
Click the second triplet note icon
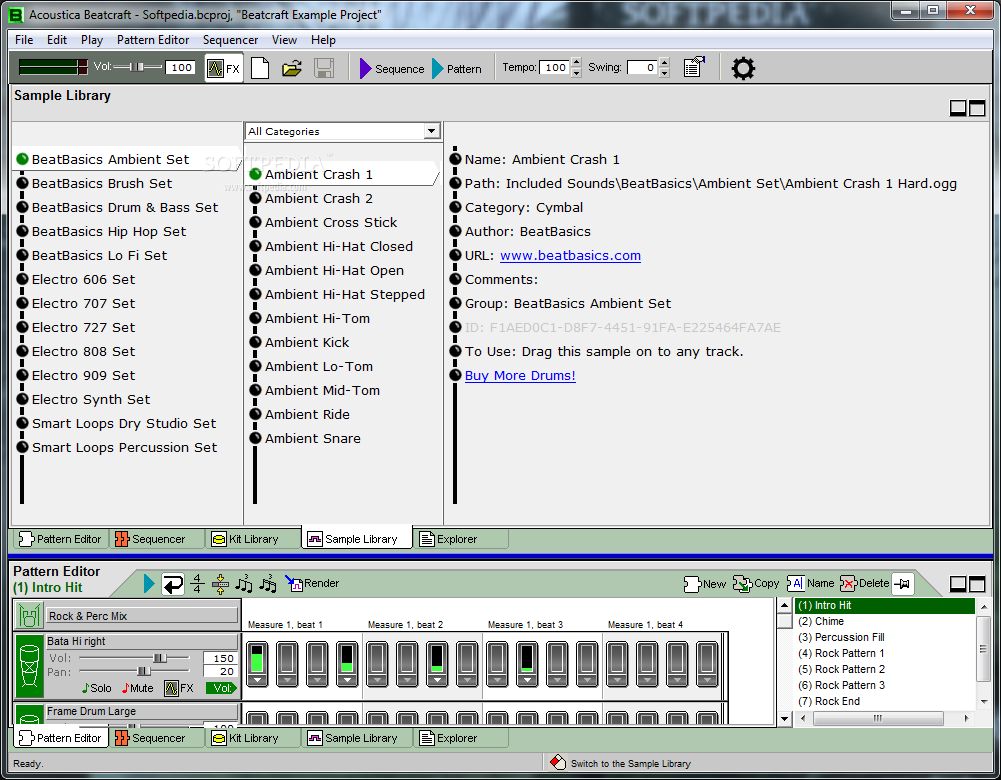(268, 583)
